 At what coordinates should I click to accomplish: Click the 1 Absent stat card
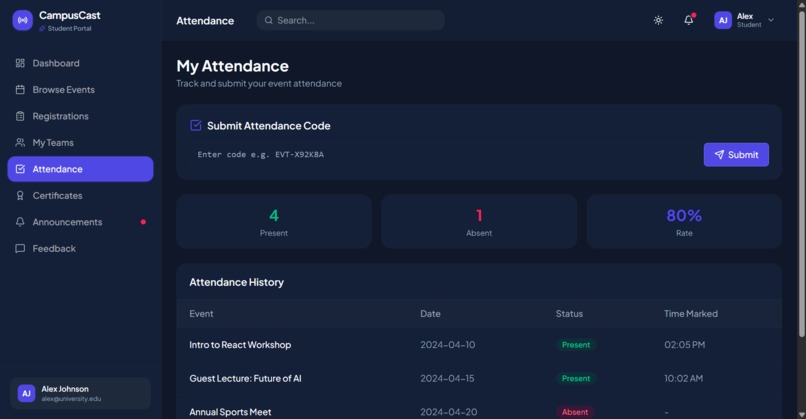[479, 222]
